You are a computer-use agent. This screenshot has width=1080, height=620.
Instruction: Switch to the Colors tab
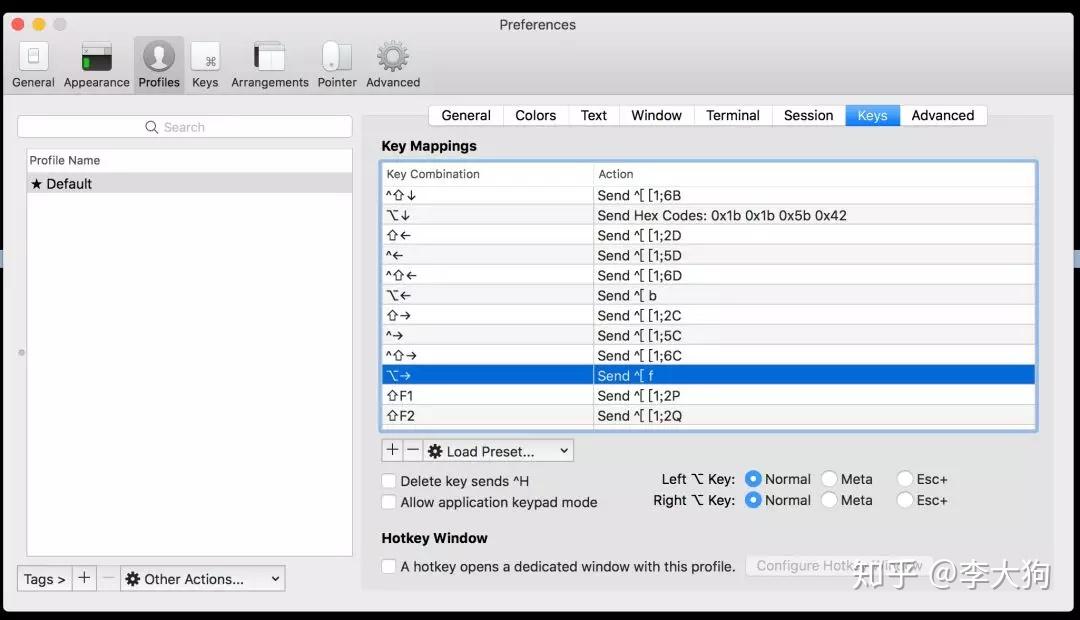point(536,115)
